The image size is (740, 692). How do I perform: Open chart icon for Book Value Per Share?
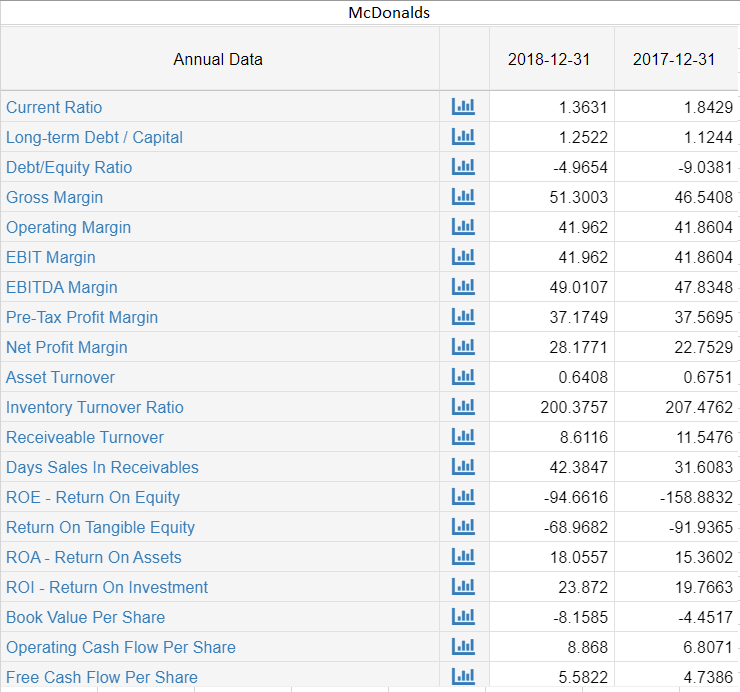463,616
